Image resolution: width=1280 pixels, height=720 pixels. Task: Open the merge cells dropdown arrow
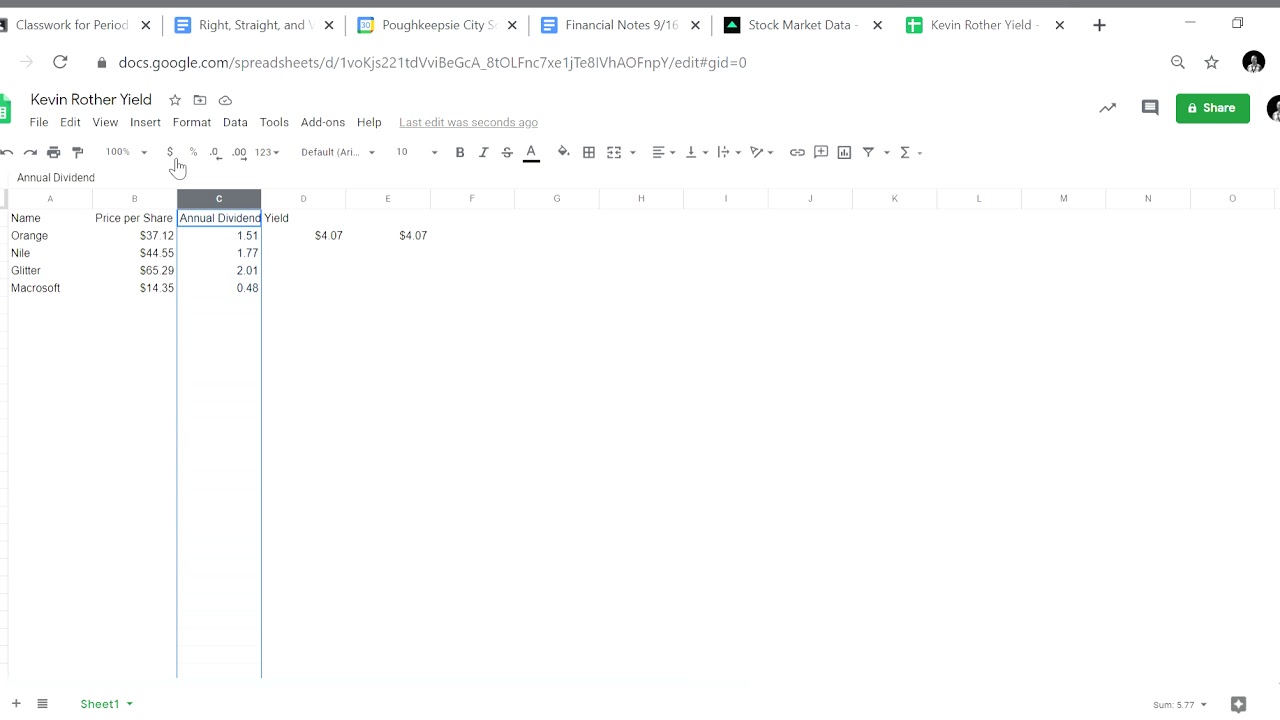632,153
